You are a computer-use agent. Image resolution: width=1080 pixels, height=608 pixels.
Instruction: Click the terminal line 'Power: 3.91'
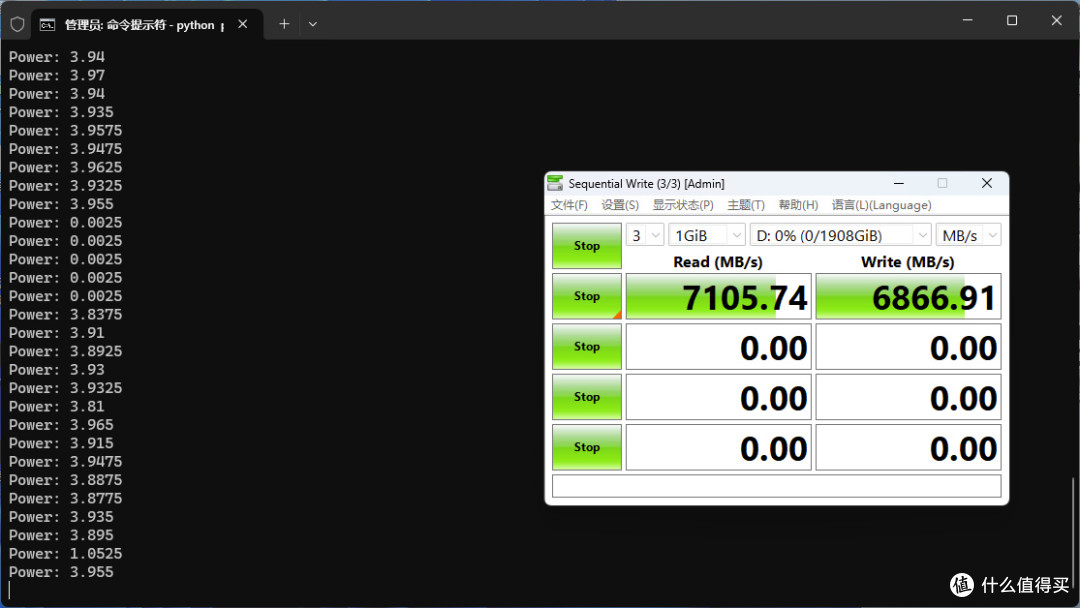coord(56,333)
